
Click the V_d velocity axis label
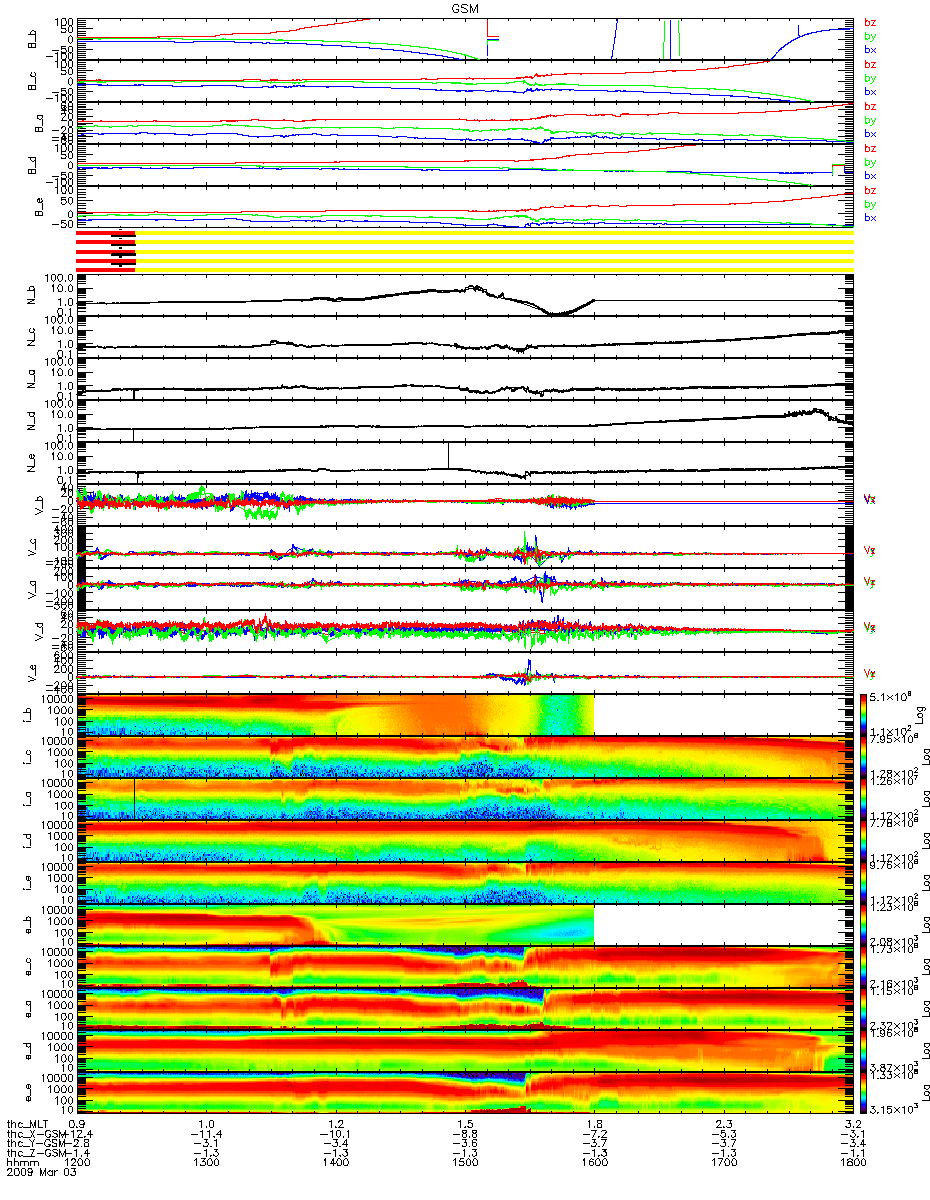click(40, 632)
